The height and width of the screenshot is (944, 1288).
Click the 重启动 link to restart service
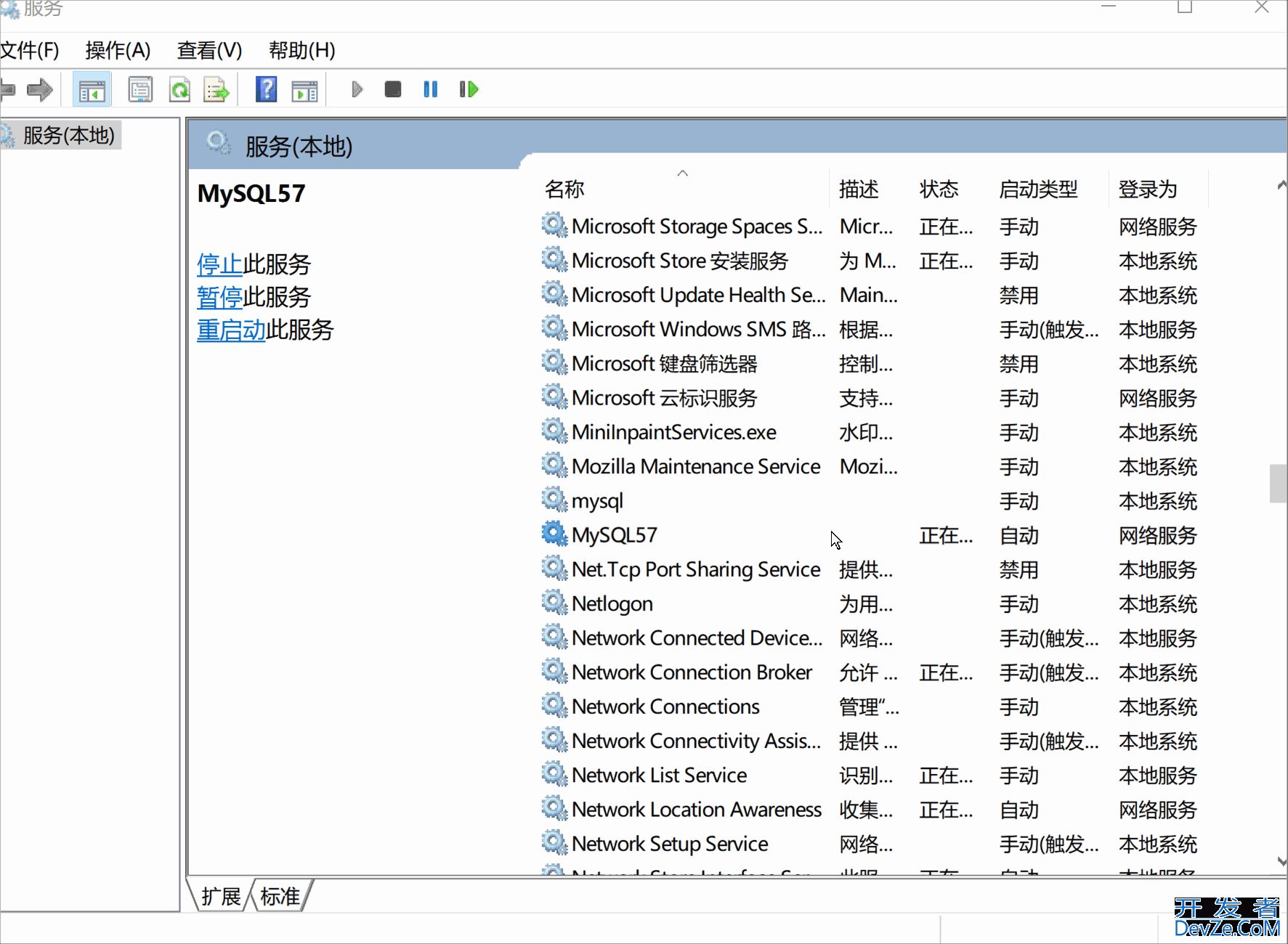point(231,330)
